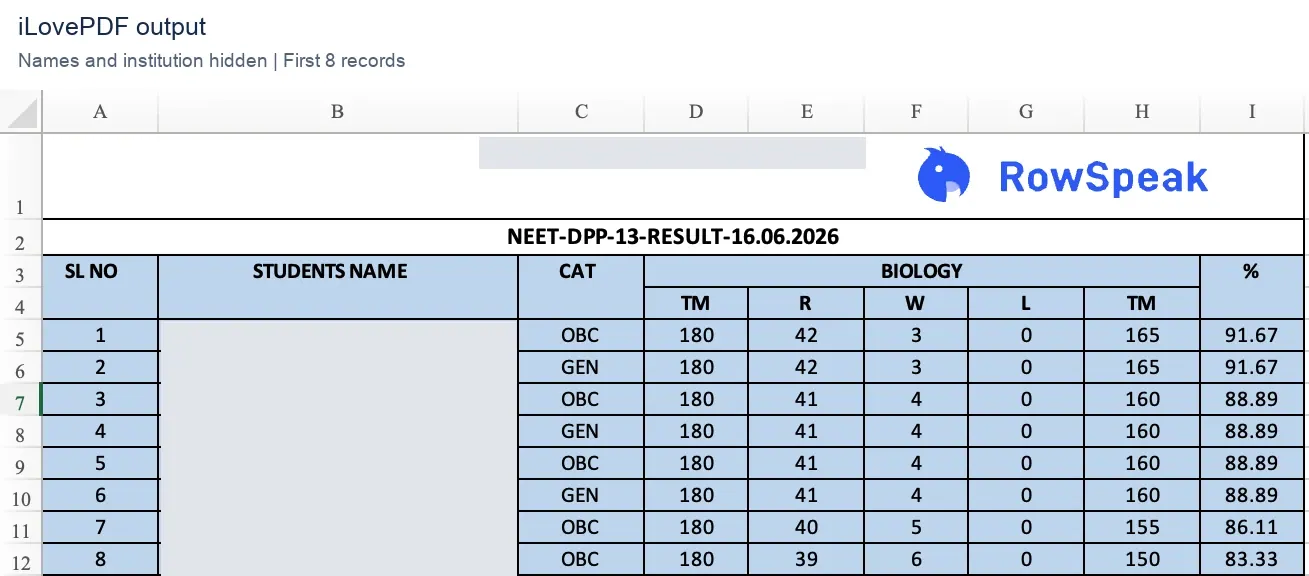This screenshot has height=576, width=1309.
Task: Click the select-all corner triangle
Action: (x=21, y=112)
